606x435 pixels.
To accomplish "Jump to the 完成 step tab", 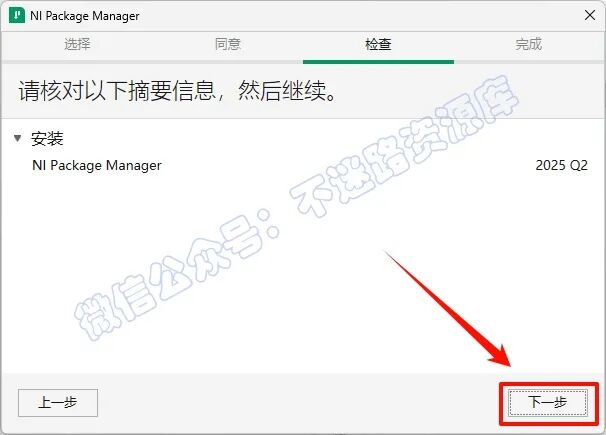I will click(x=528, y=44).
